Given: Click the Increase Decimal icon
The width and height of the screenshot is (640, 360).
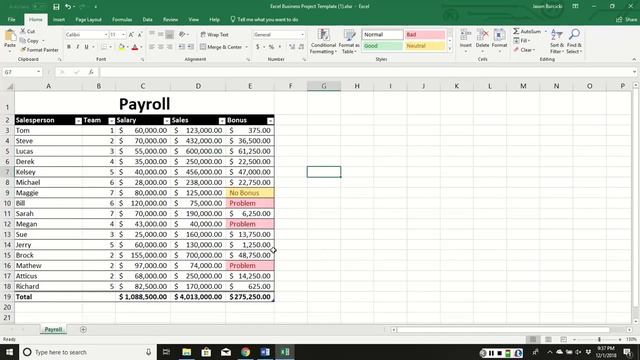Looking at the screenshot, I should pyautogui.click(x=292, y=47).
